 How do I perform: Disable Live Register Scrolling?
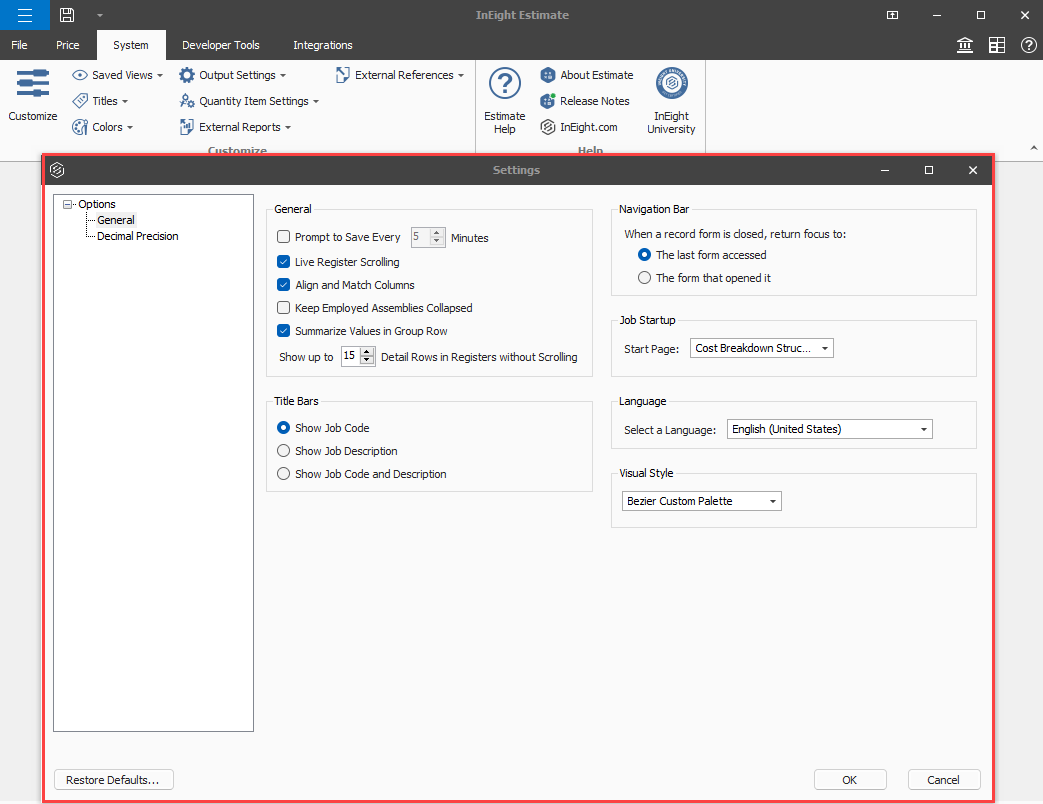coord(283,261)
